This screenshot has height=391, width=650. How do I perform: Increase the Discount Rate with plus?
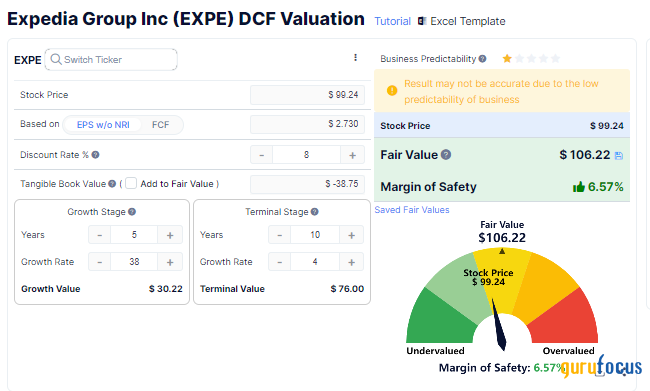click(352, 155)
